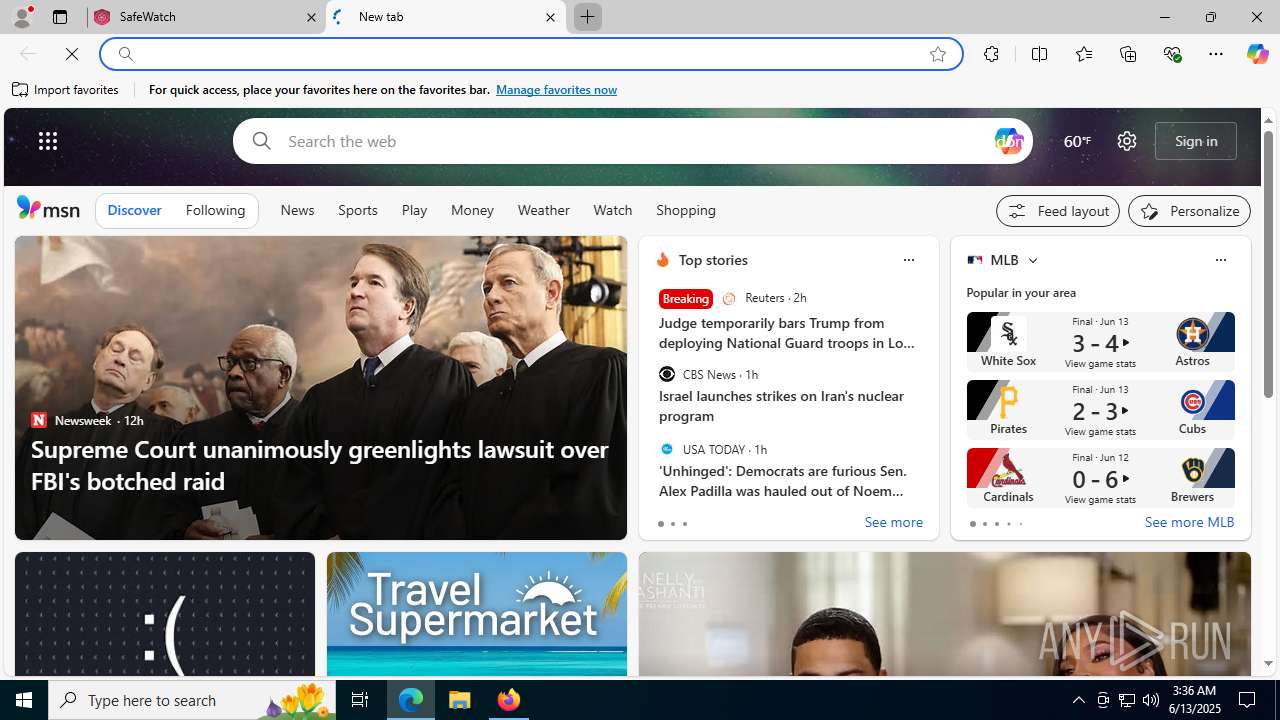Open the News category

coord(297,210)
